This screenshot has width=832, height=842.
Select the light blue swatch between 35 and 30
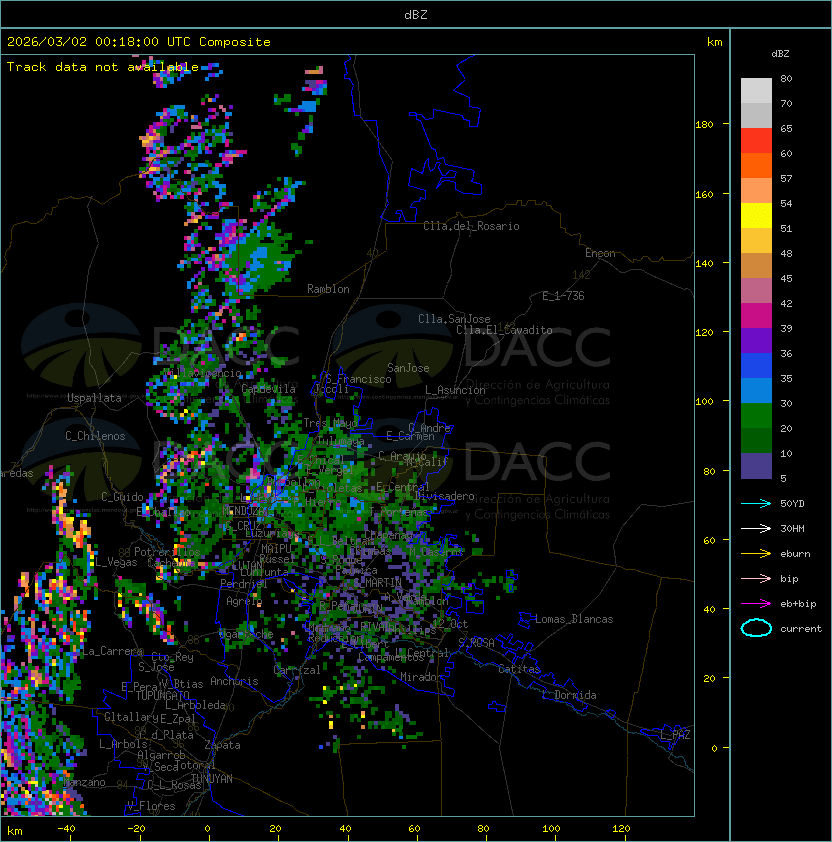point(756,391)
